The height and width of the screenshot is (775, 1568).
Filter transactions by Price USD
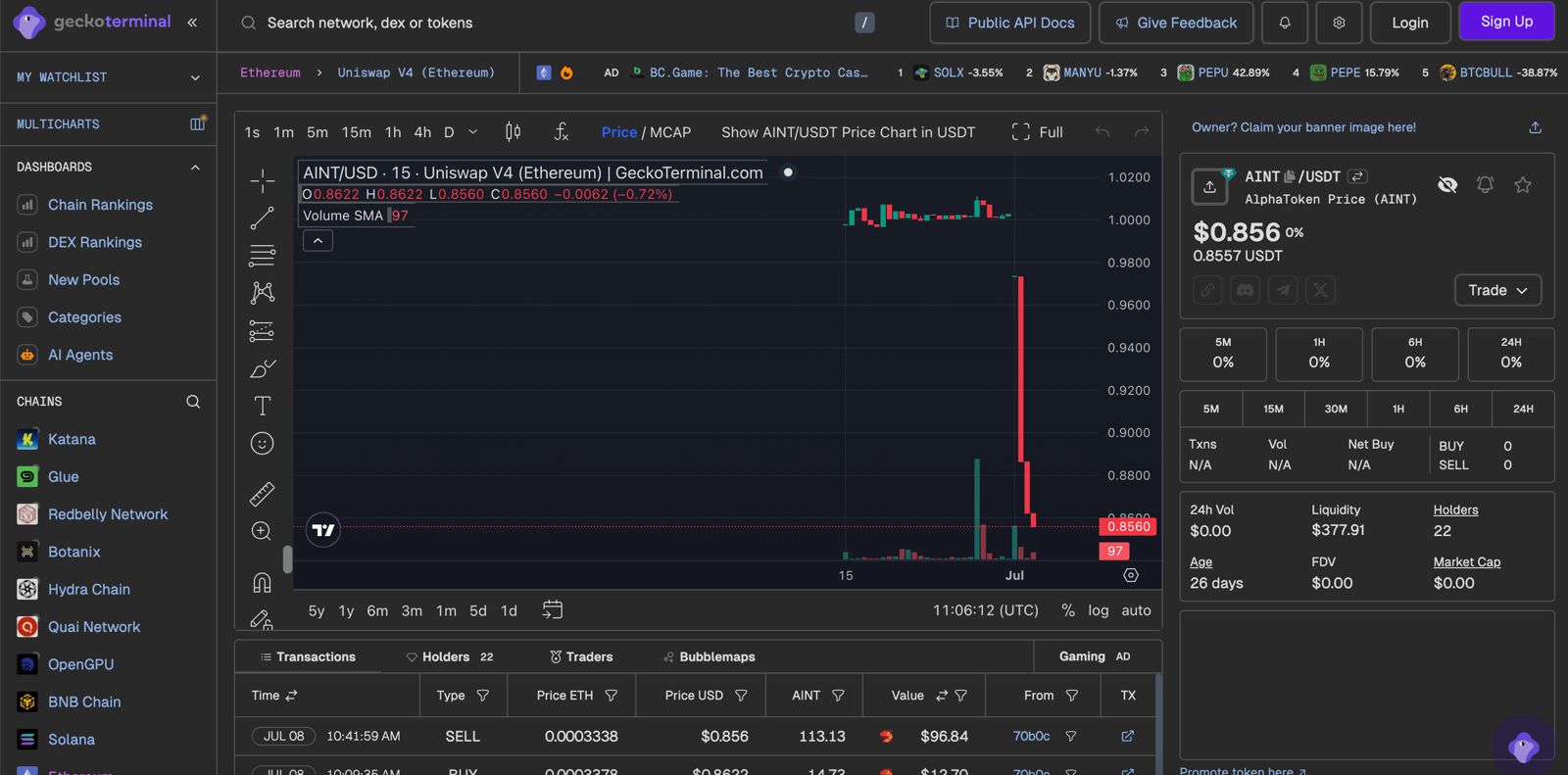(741, 696)
